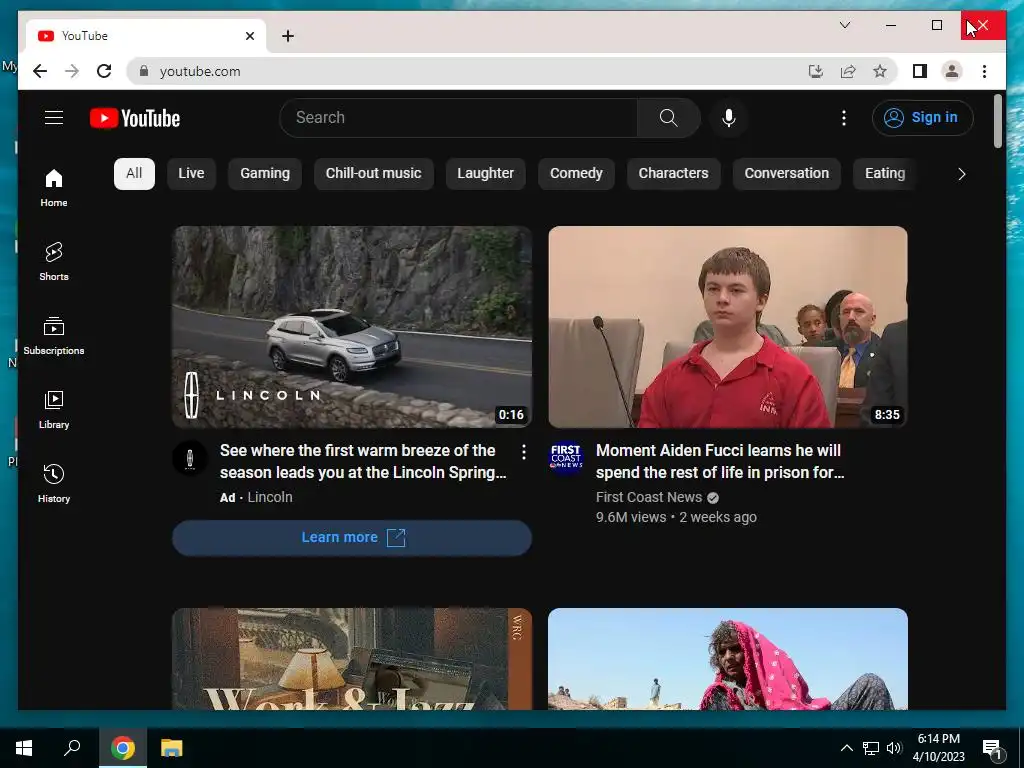Select the Comedy filter chip
Image resolution: width=1024 pixels, height=768 pixels.
(576, 174)
